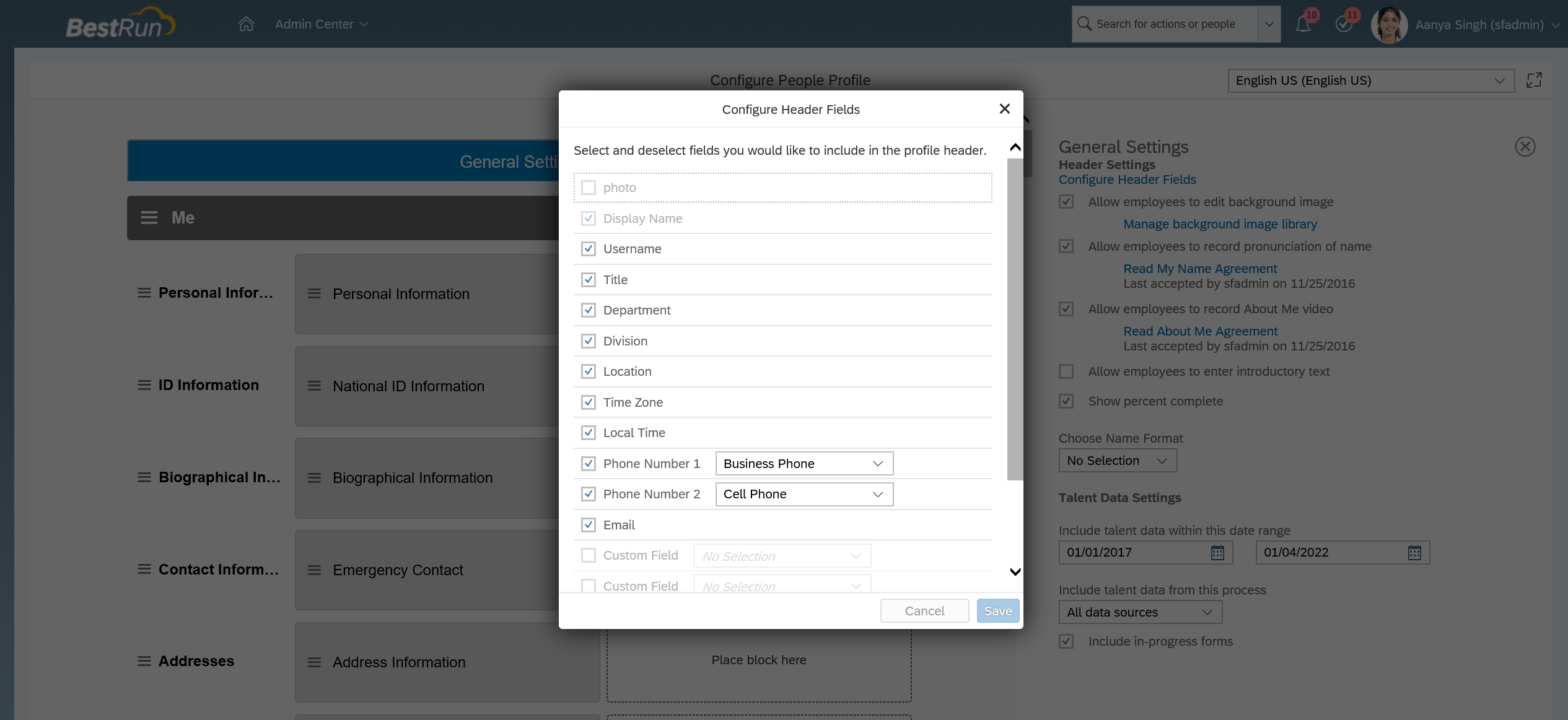Open the end date calendar icon
The height and width of the screenshot is (720, 1568).
[x=1414, y=552]
